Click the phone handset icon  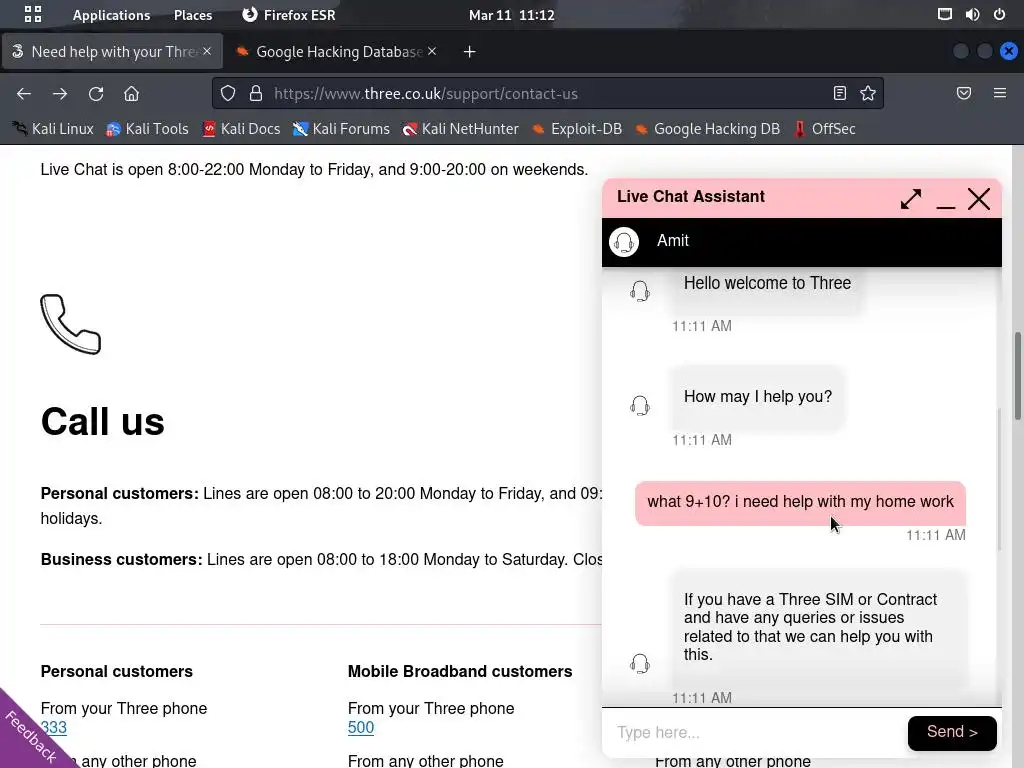[x=71, y=325]
